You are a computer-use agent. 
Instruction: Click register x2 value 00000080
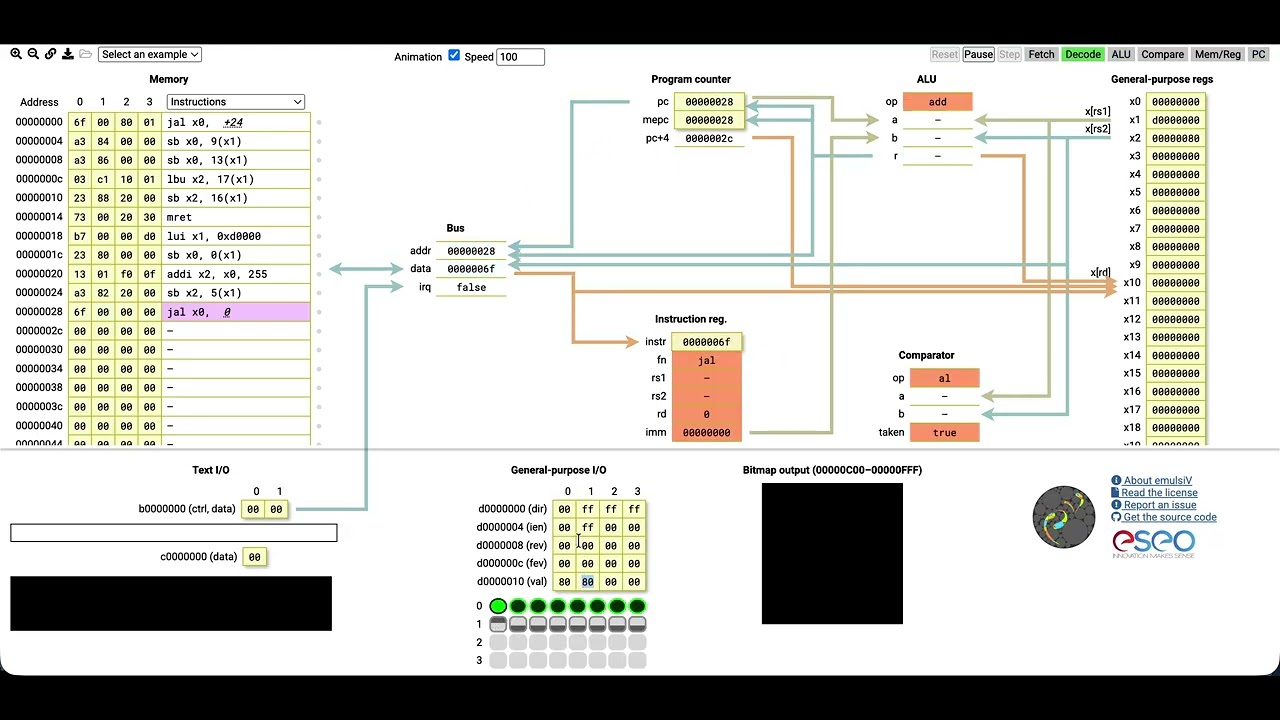[1176, 138]
